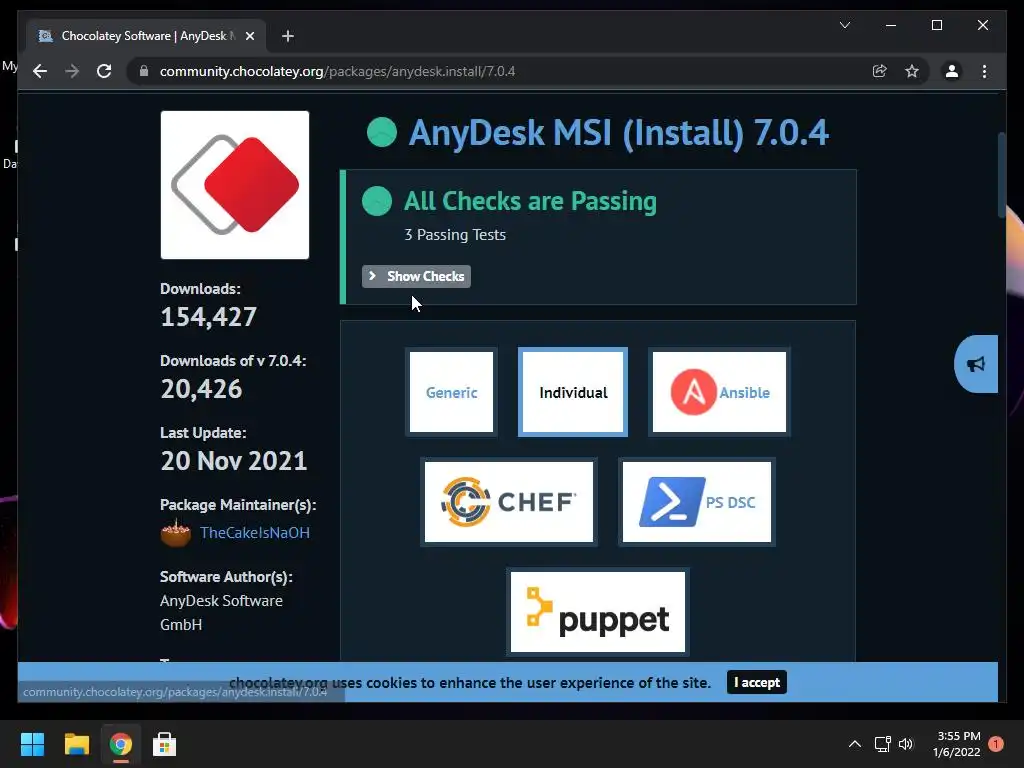Click the volume speaker tray icon
The height and width of the screenshot is (768, 1024).
point(906,744)
